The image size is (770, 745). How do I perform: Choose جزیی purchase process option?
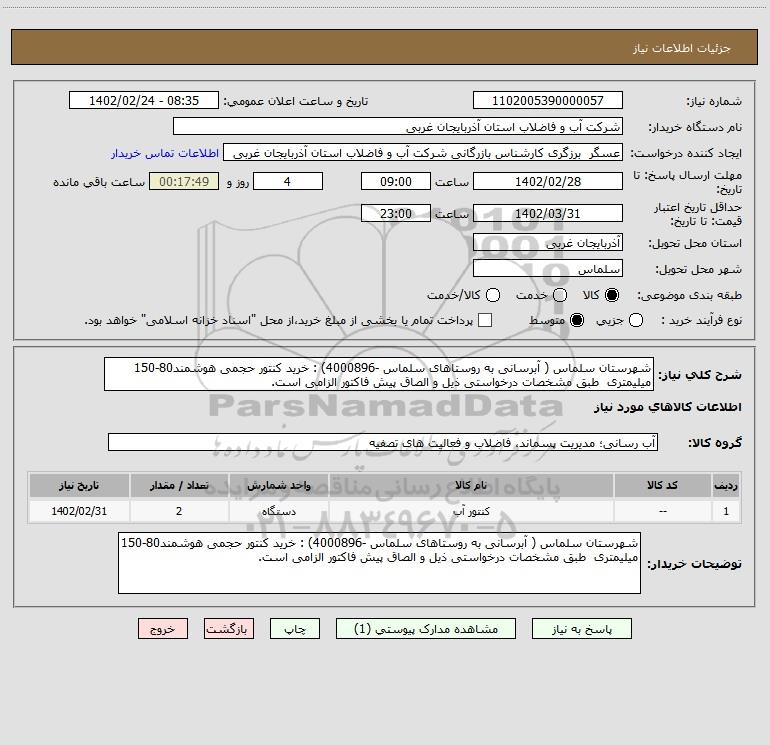tap(635, 320)
